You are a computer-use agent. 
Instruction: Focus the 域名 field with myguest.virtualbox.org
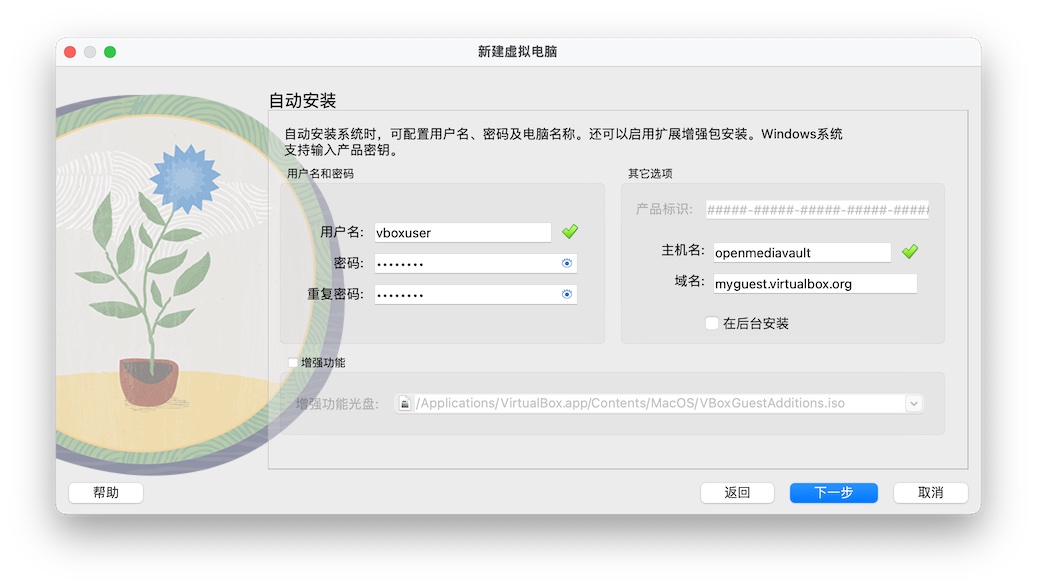pyautogui.click(x=813, y=284)
